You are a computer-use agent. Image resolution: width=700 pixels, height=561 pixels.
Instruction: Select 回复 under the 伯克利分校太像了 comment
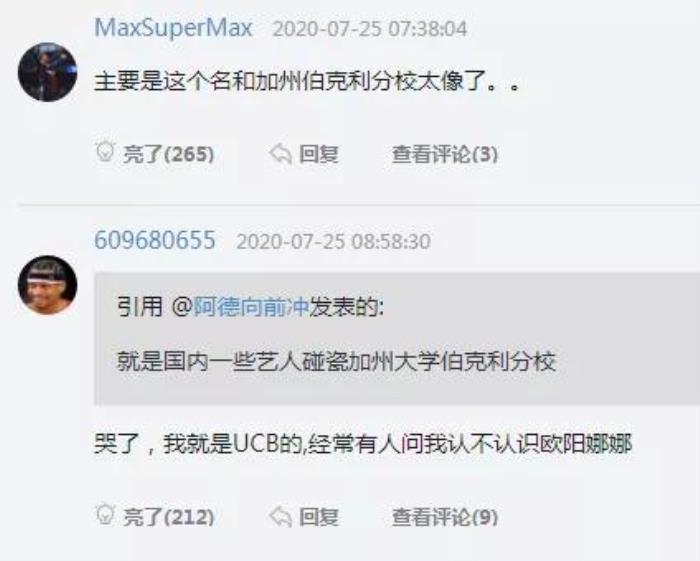click(319, 154)
